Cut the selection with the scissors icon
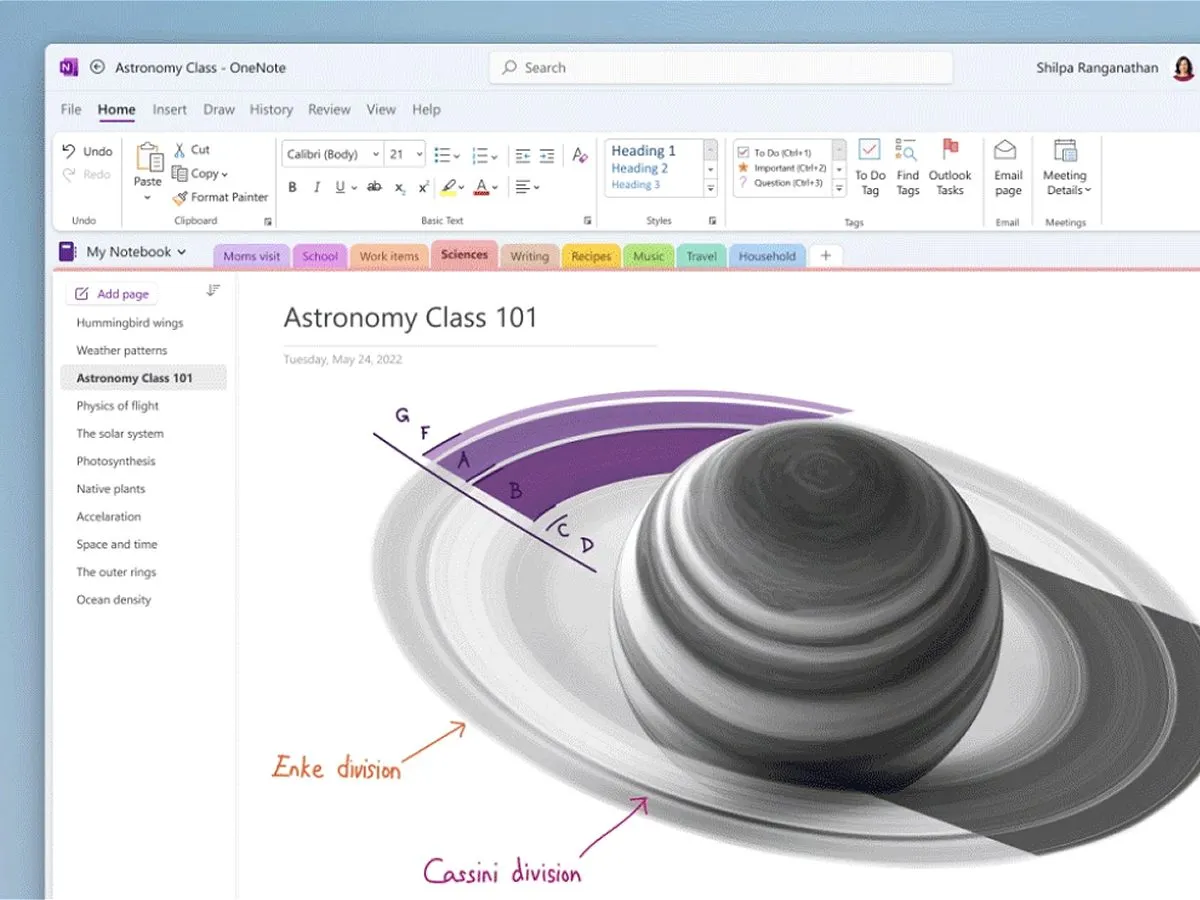Viewport: 1200px width, 900px height. pos(180,150)
